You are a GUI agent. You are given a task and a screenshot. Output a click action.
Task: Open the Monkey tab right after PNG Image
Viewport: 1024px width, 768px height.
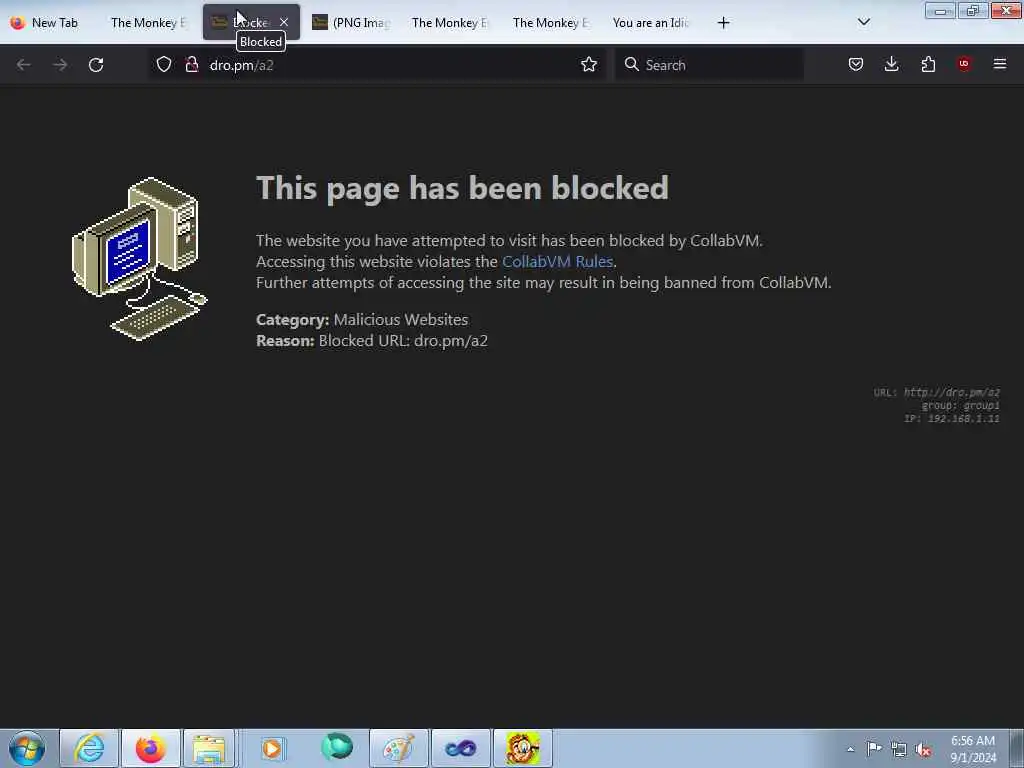450,23
